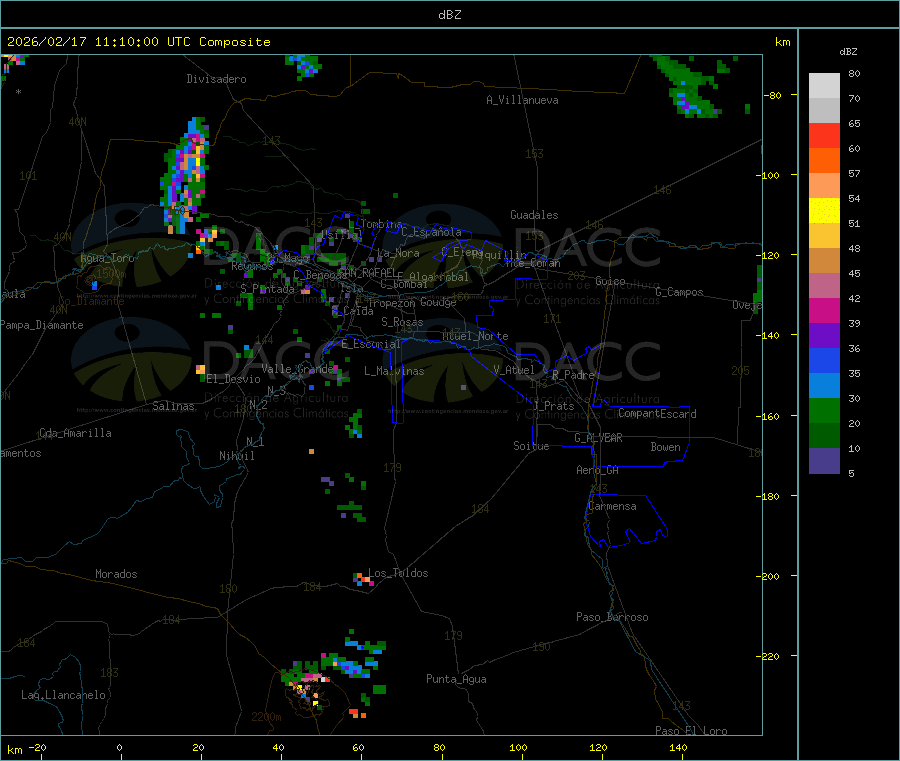Click the V_Atuel location label
The width and height of the screenshot is (900, 761).
tap(514, 370)
